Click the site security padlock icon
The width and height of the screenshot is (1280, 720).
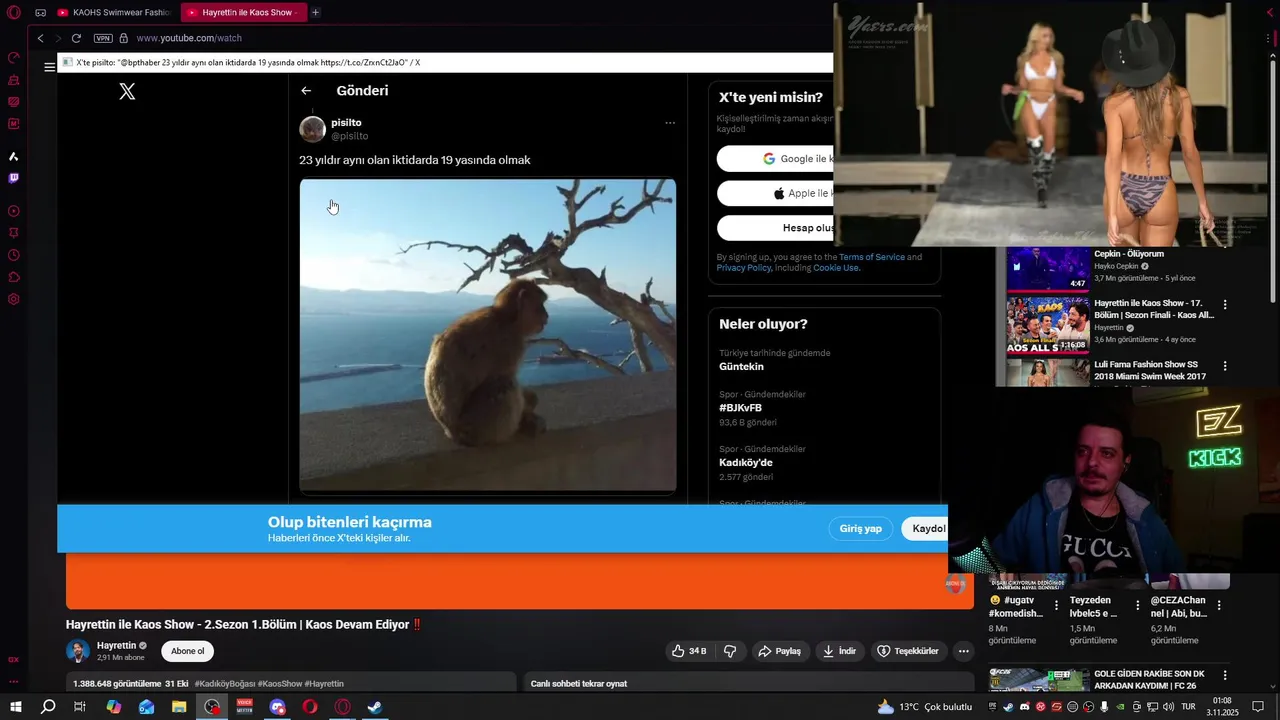coord(124,38)
